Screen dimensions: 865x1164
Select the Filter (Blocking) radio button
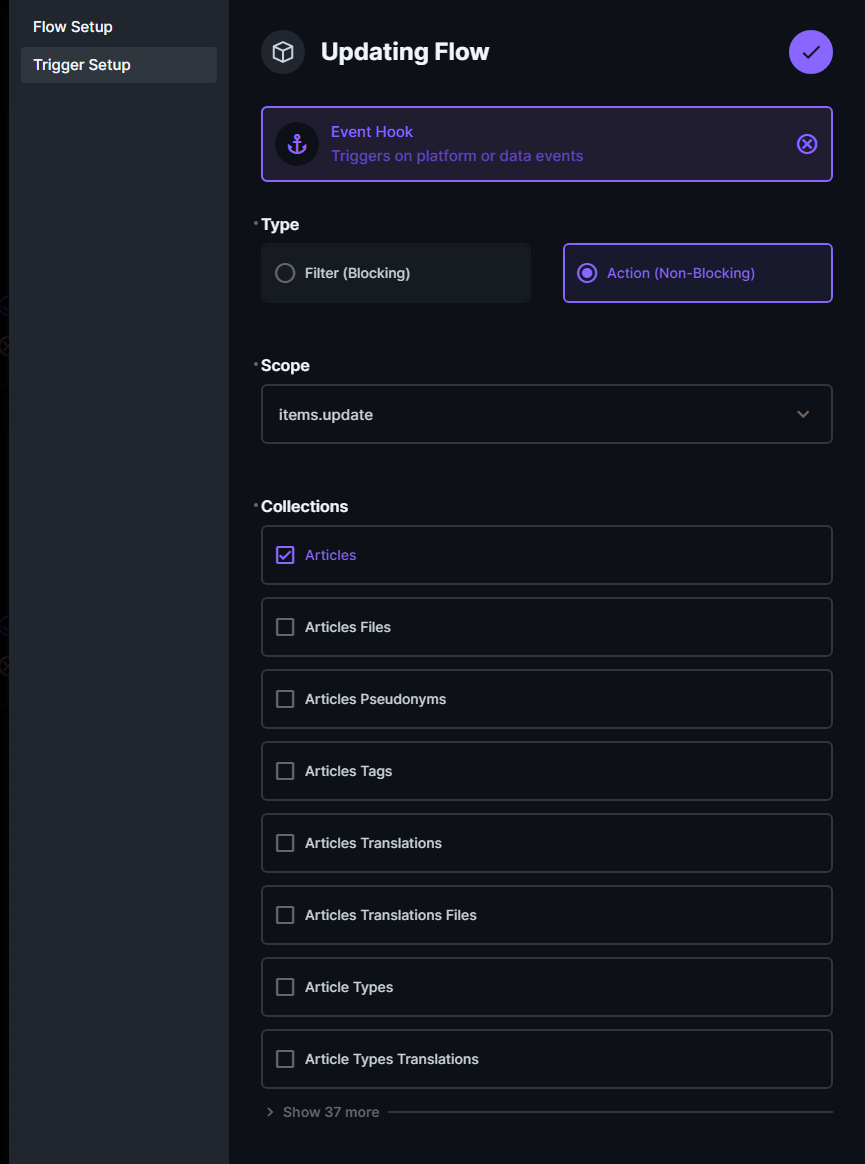(x=284, y=272)
